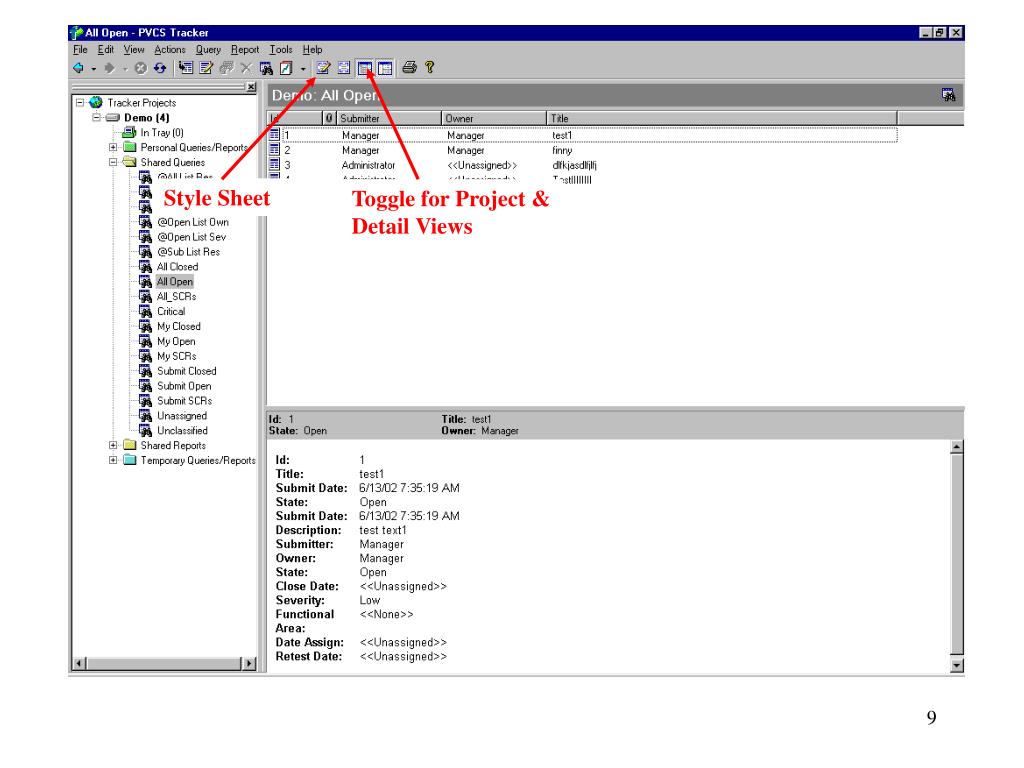This screenshot has width=1024, height=768.
Task: Toggle the Project view pane button
Action: 364,68
